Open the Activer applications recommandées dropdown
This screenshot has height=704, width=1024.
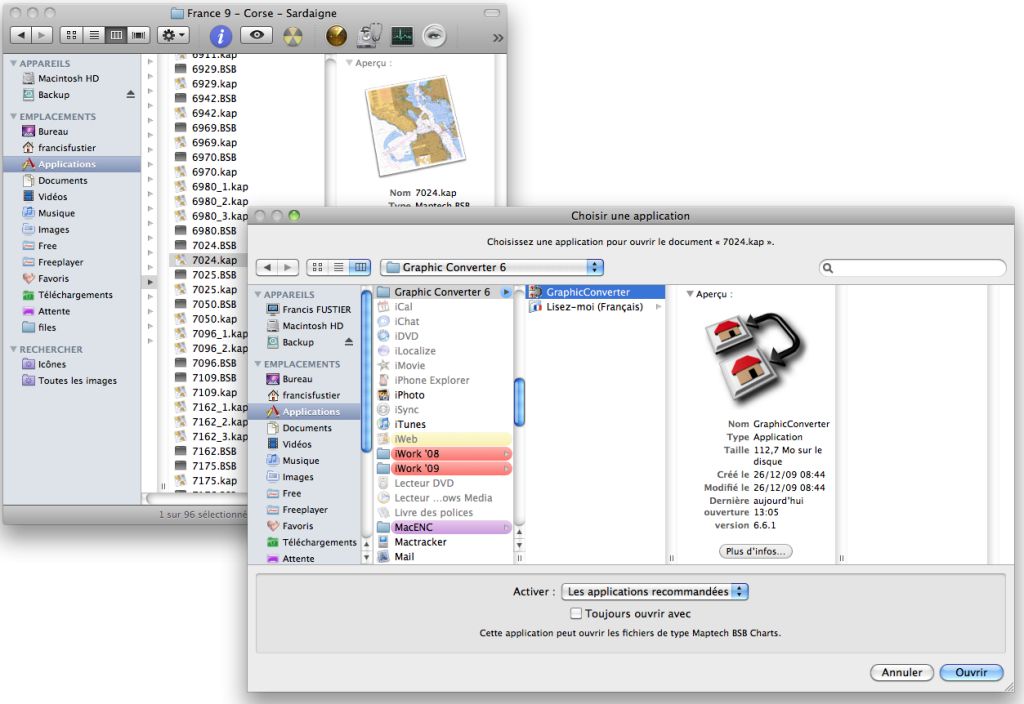pyautogui.click(x=655, y=592)
